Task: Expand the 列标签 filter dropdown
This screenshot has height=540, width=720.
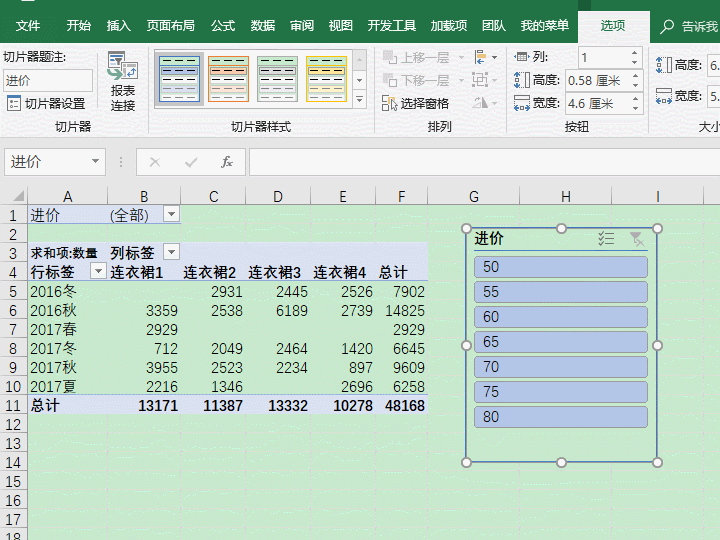Action: [x=171, y=252]
